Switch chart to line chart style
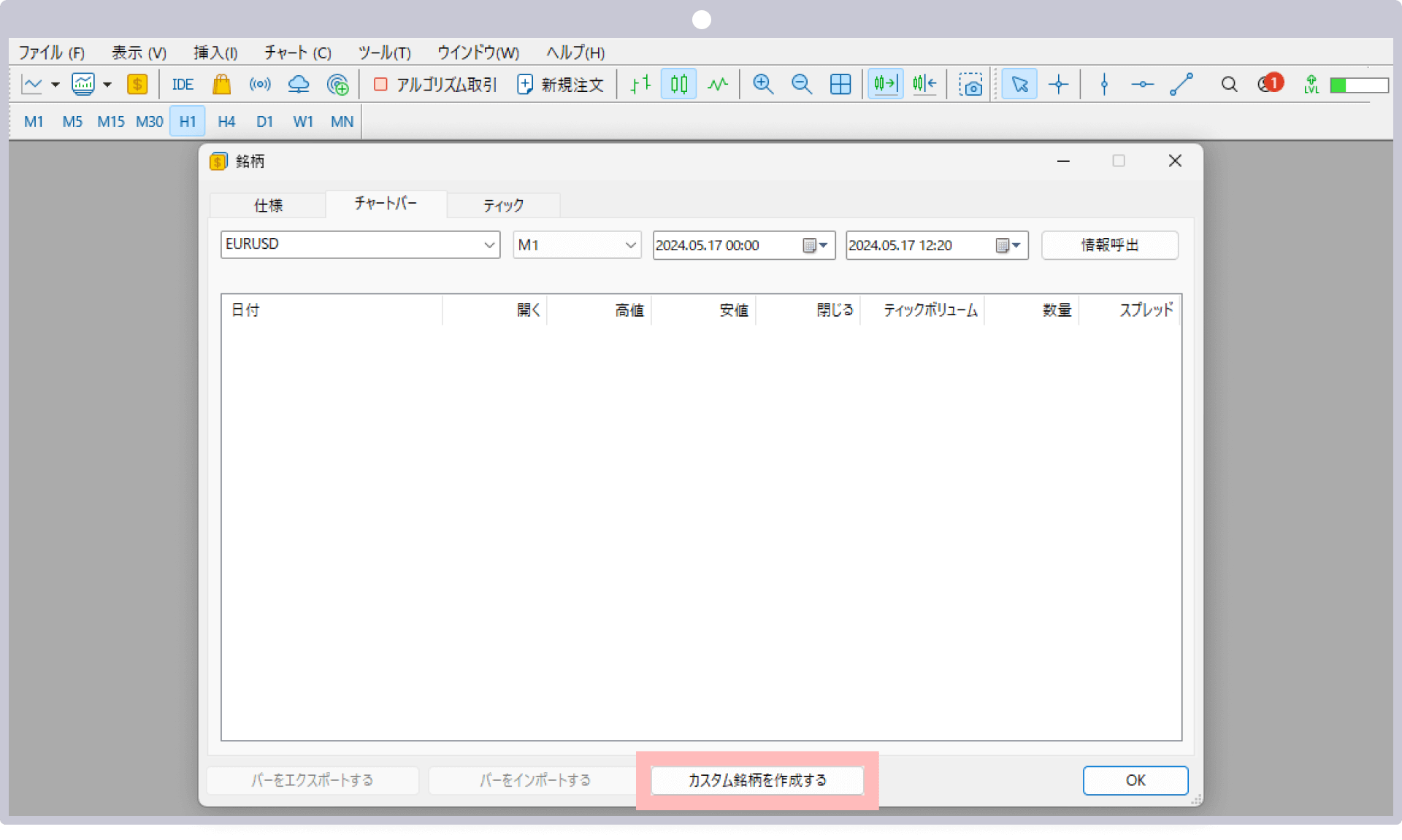Viewport: 1402px width, 840px height. click(x=718, y=85)
